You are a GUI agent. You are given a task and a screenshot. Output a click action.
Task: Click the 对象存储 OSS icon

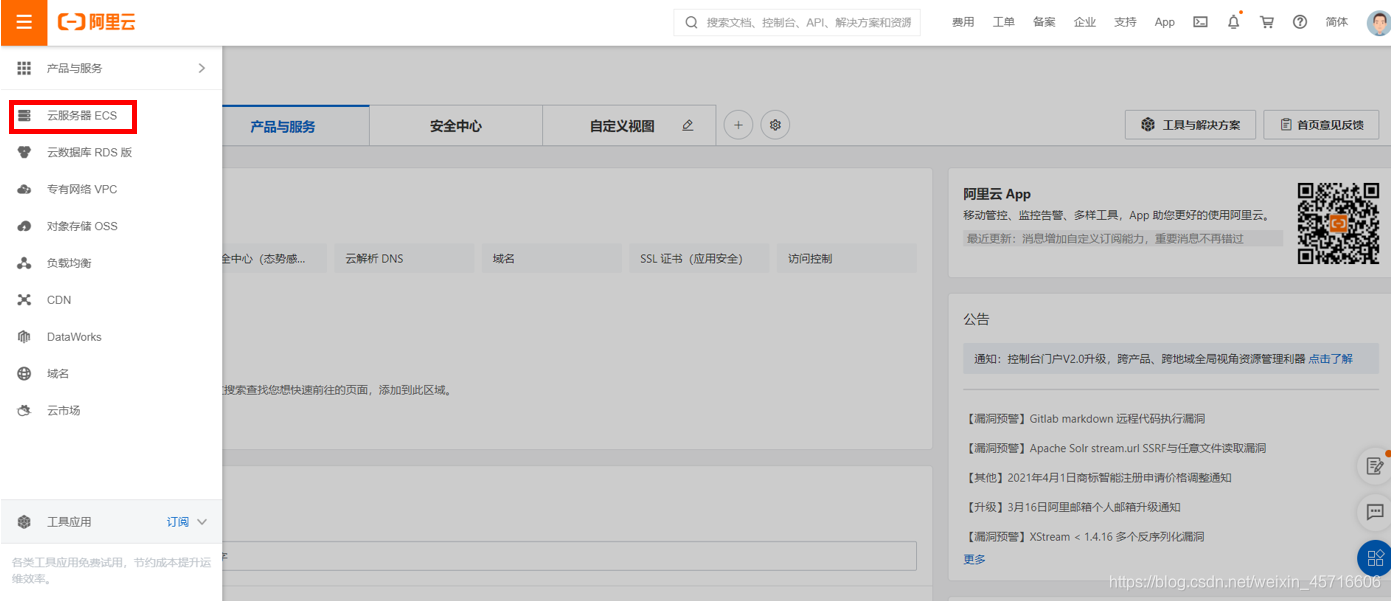click(x=24, y=226)
